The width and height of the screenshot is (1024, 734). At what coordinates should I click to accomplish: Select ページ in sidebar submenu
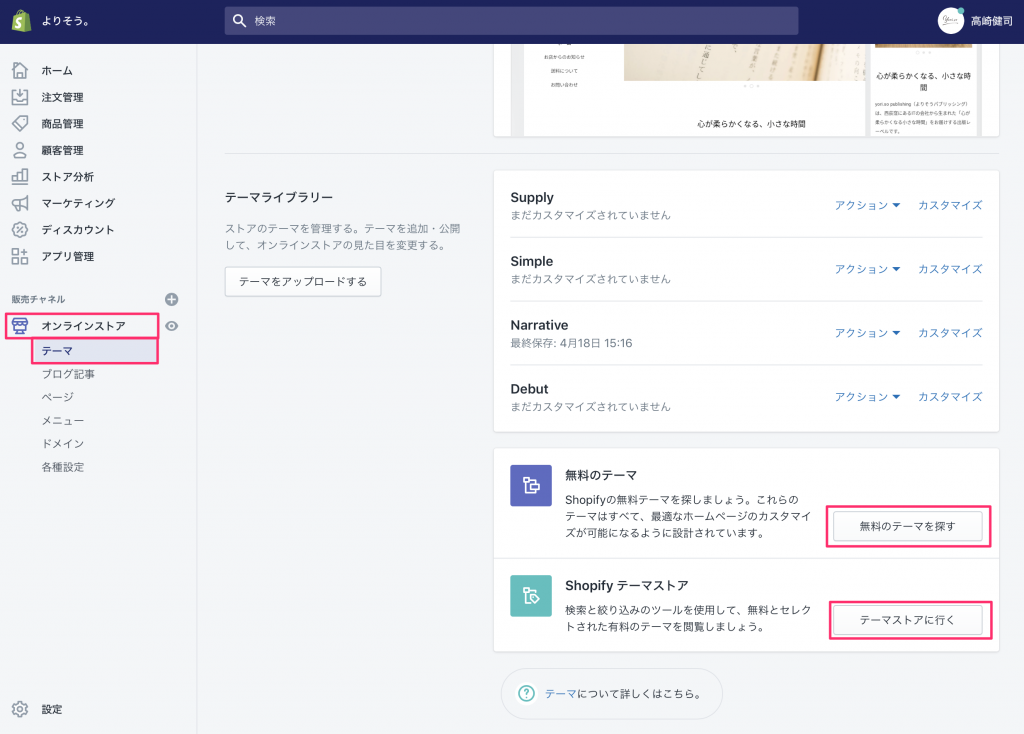58,397
